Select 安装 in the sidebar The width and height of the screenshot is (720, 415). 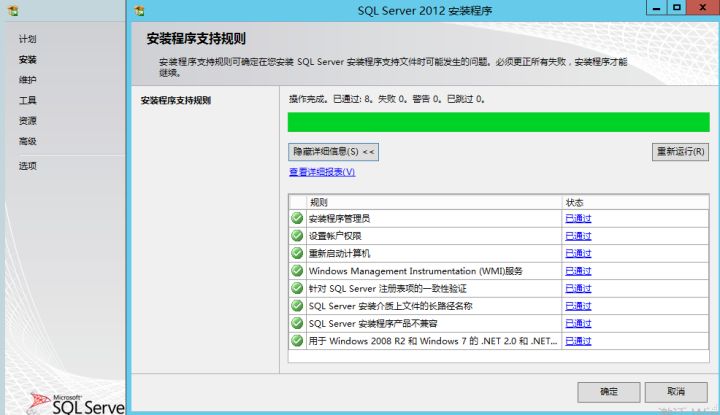tap(28, 59)
